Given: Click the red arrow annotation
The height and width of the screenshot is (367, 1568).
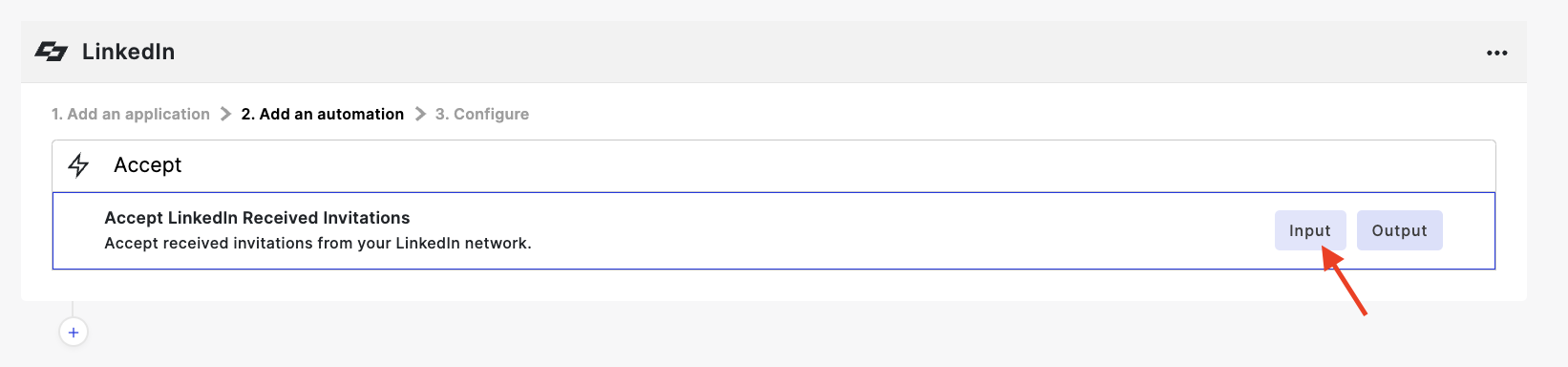Looking at the screenshot, I should pos(1345,281).
